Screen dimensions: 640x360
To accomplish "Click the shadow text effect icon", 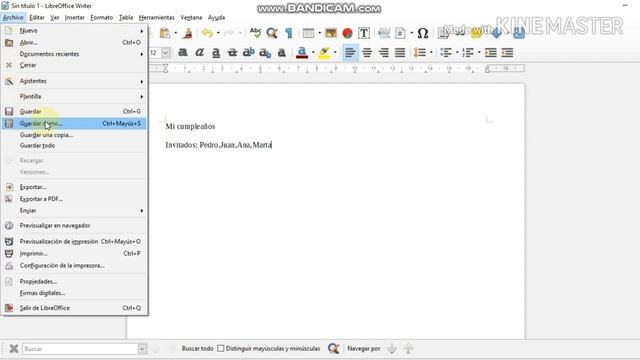I will click(282, 52).
